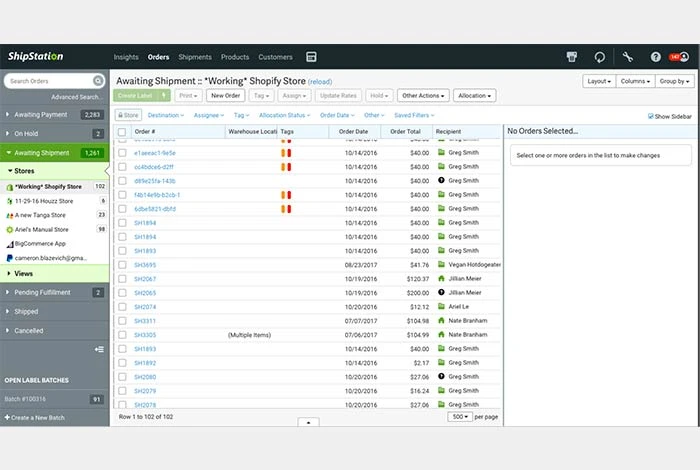700x470 pixels.
Task: Open the Destination filter dropdown
Action: click(x=166, y=115)
